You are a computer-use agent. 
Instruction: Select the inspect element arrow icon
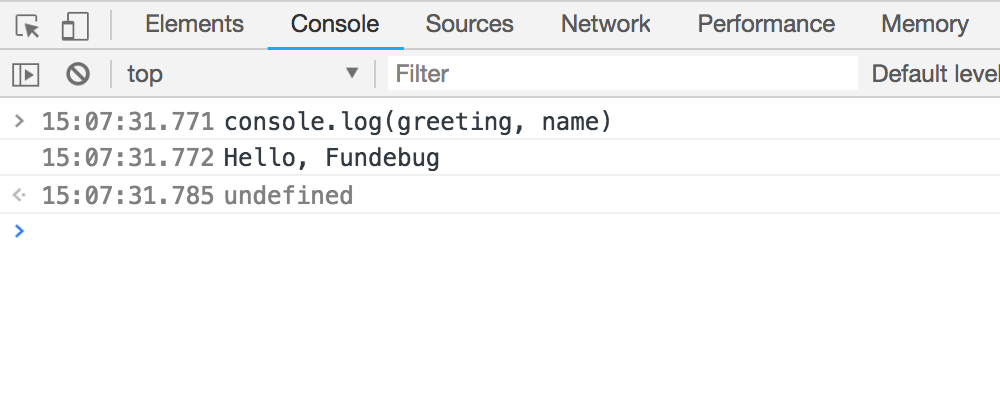pyautogui.click(x=28, y=25)
